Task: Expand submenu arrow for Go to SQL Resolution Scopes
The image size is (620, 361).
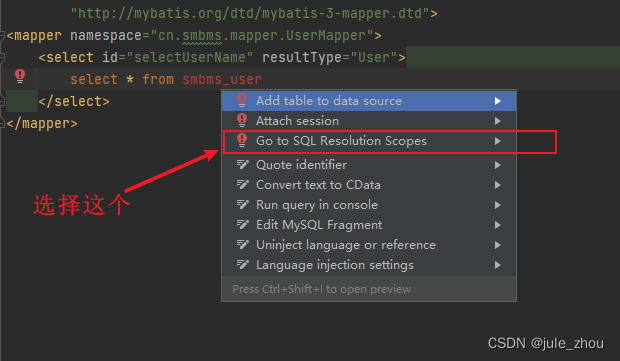Action: 497,141
